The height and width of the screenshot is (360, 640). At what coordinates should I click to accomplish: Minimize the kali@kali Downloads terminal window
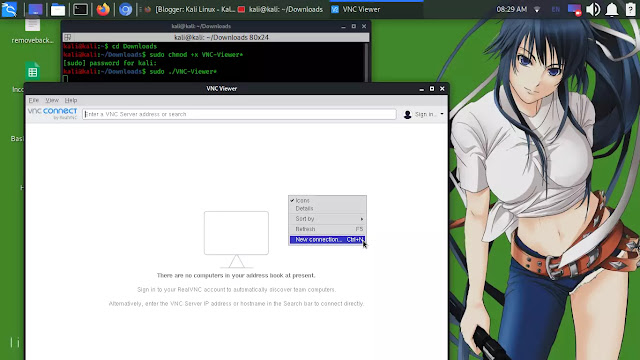(343, 26)
